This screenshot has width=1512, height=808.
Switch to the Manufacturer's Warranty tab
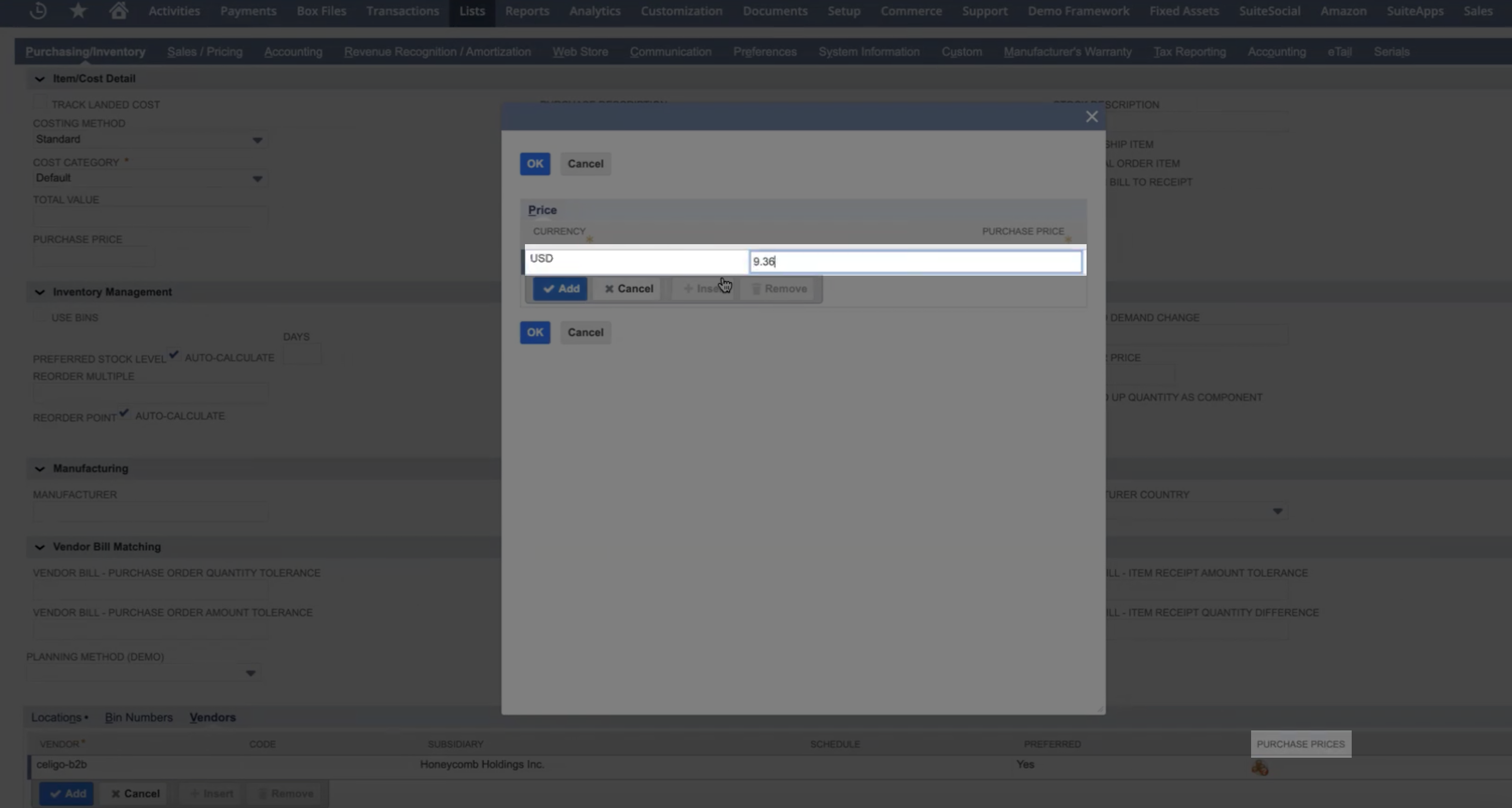click(1067, 52)
